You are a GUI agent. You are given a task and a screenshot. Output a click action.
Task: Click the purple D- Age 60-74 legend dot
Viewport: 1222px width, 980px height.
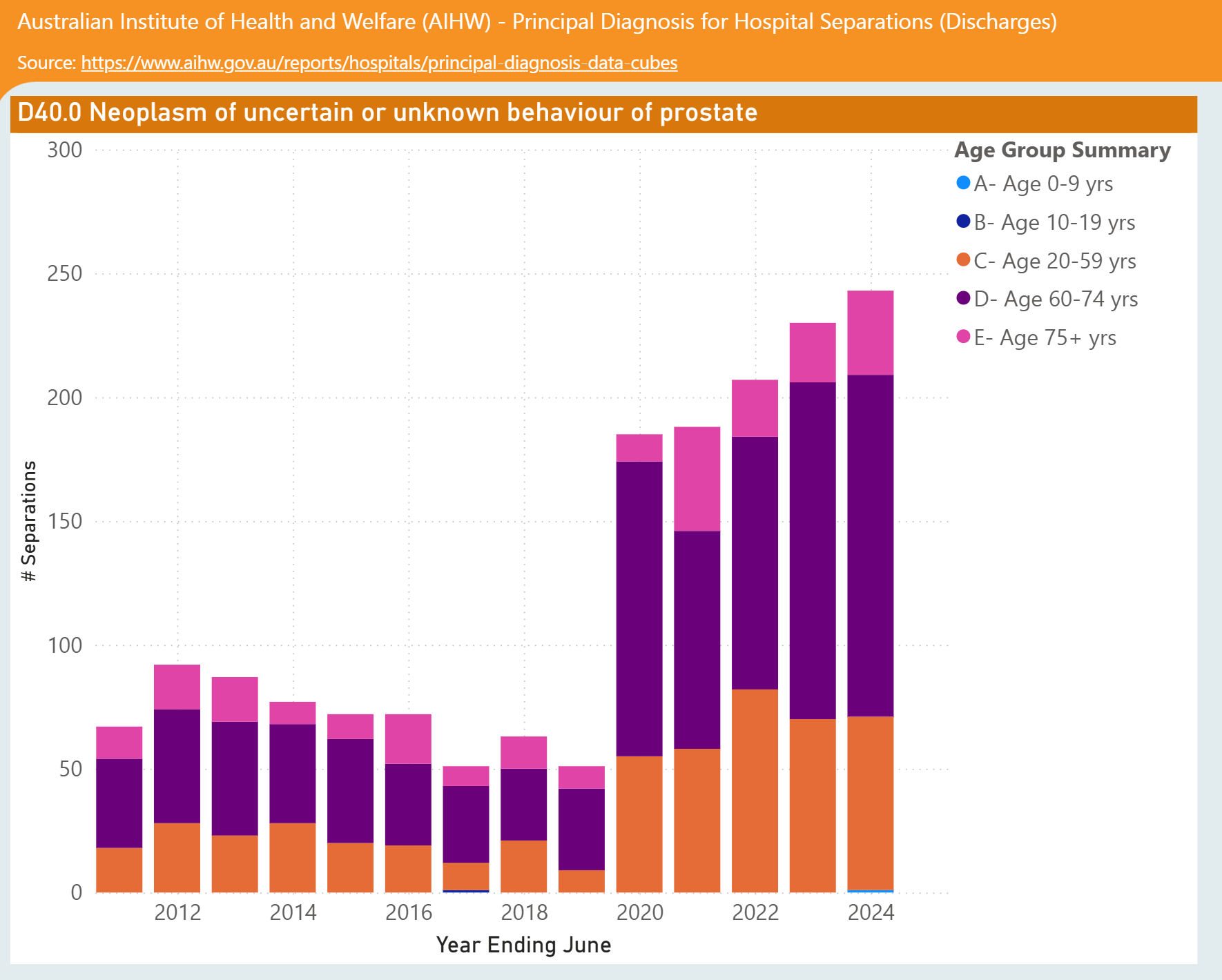[x=963, y=299]
